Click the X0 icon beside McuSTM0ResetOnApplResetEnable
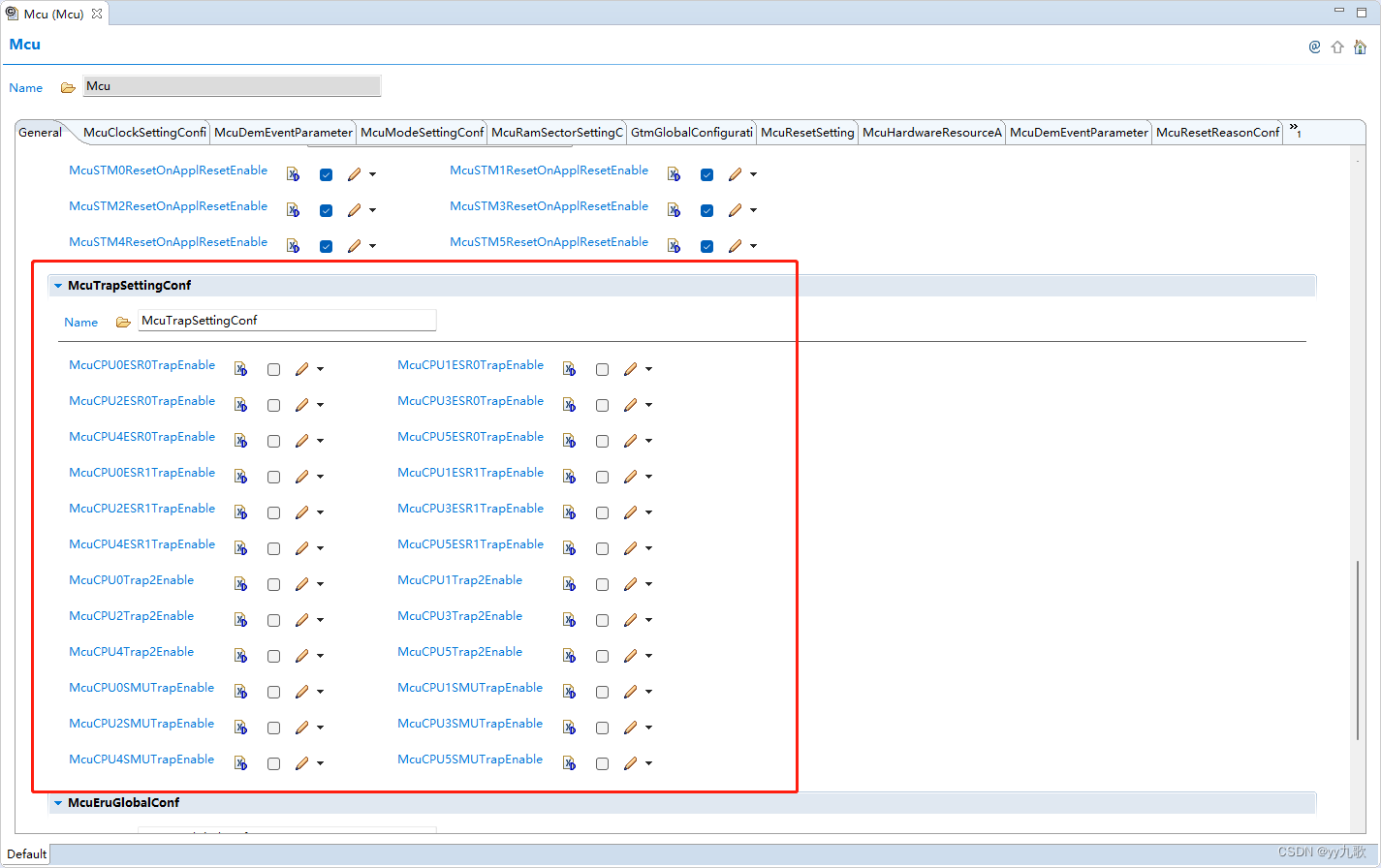 pyautogui.click(x=293, y=174)
